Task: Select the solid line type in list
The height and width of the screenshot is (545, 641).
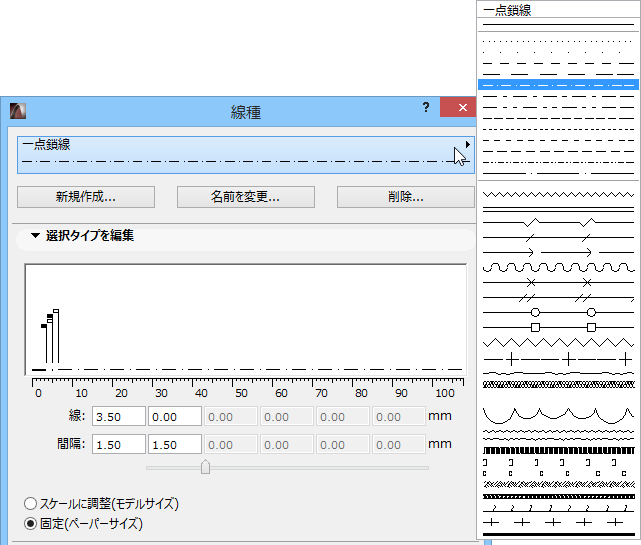Action: point(558,25)
